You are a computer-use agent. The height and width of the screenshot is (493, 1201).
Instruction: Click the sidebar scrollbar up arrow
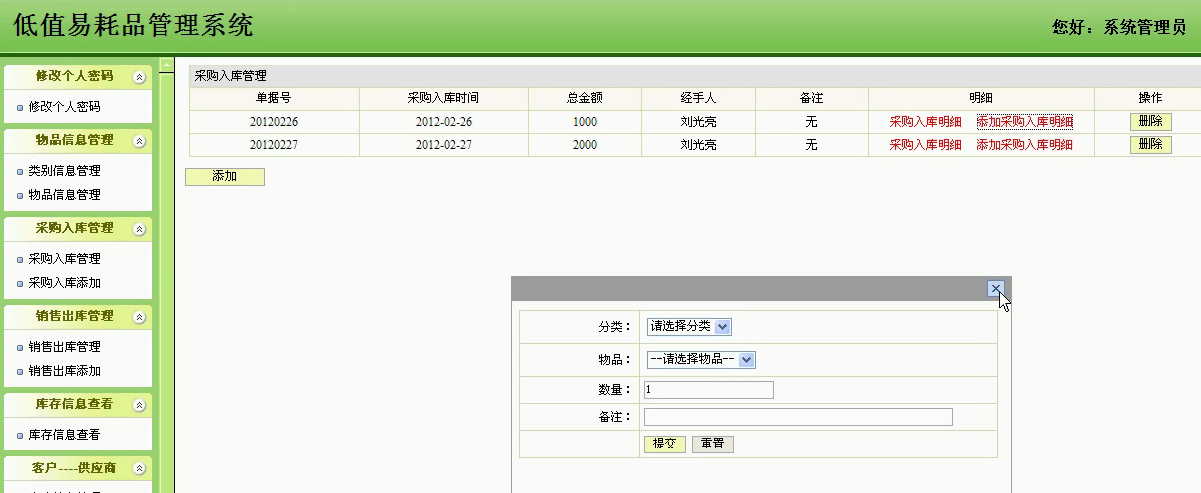167,64
